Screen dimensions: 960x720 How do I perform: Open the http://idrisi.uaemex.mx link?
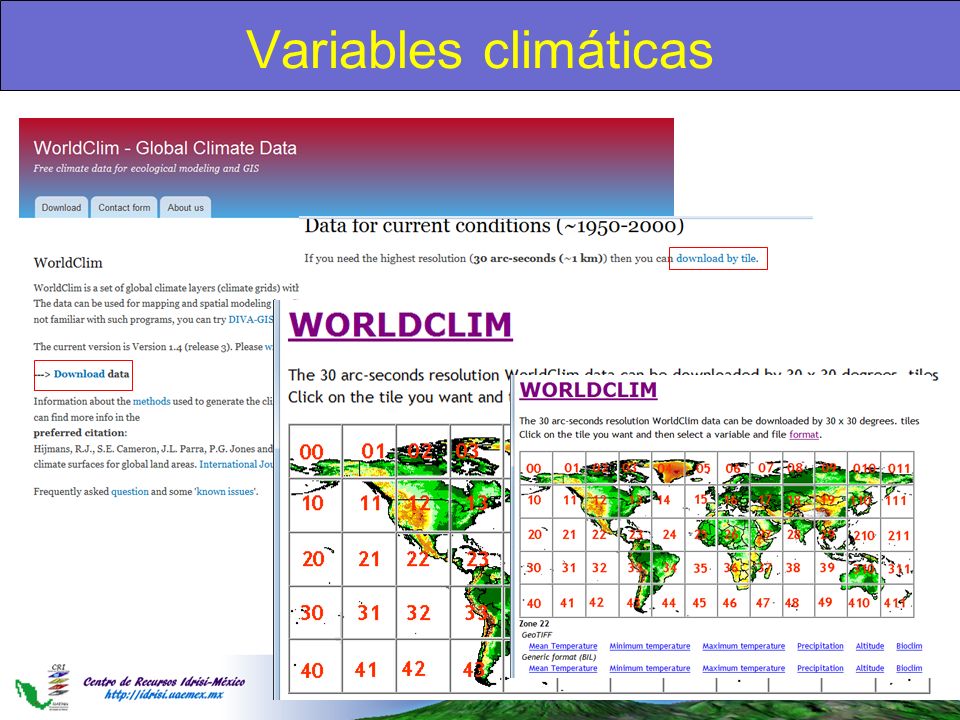(163, 695)
